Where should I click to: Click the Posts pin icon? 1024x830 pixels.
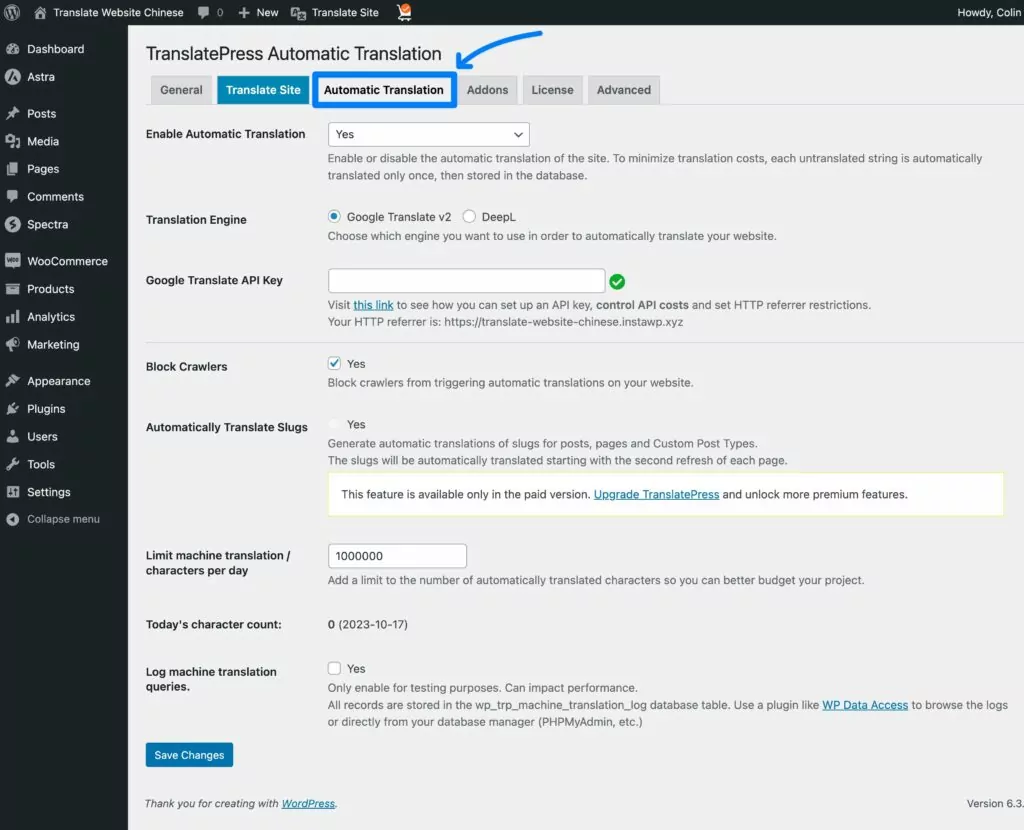12,114
